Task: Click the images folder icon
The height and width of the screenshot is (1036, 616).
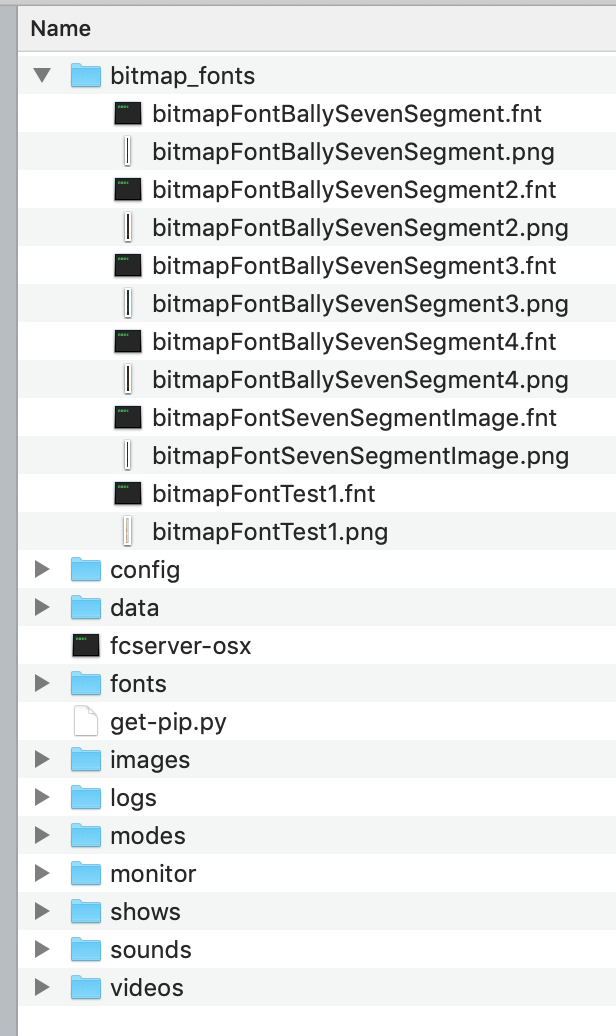Action: coord(86,760)
